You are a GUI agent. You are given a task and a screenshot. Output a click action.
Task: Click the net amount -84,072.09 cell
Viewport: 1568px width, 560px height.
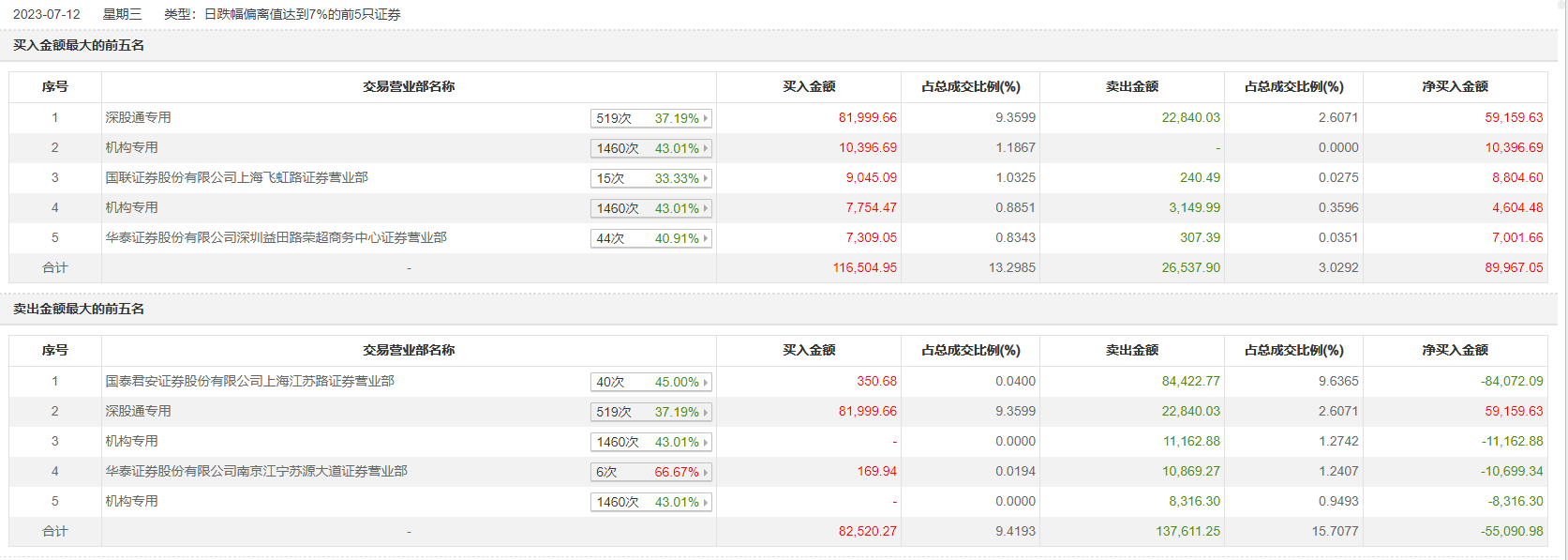coord(1512,381)
